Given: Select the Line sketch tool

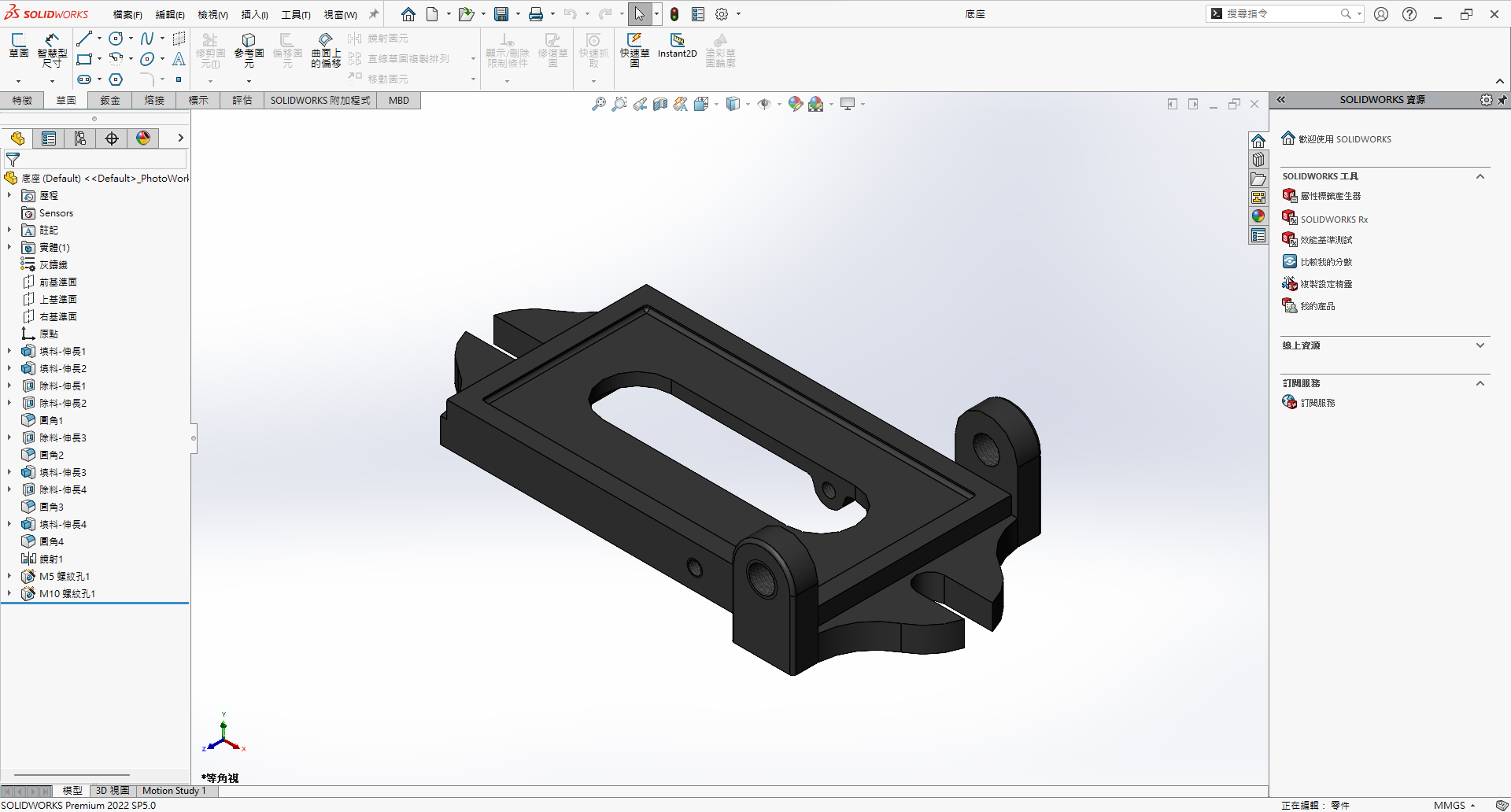Looking at the screenshot, I should [x=84, y=39].
